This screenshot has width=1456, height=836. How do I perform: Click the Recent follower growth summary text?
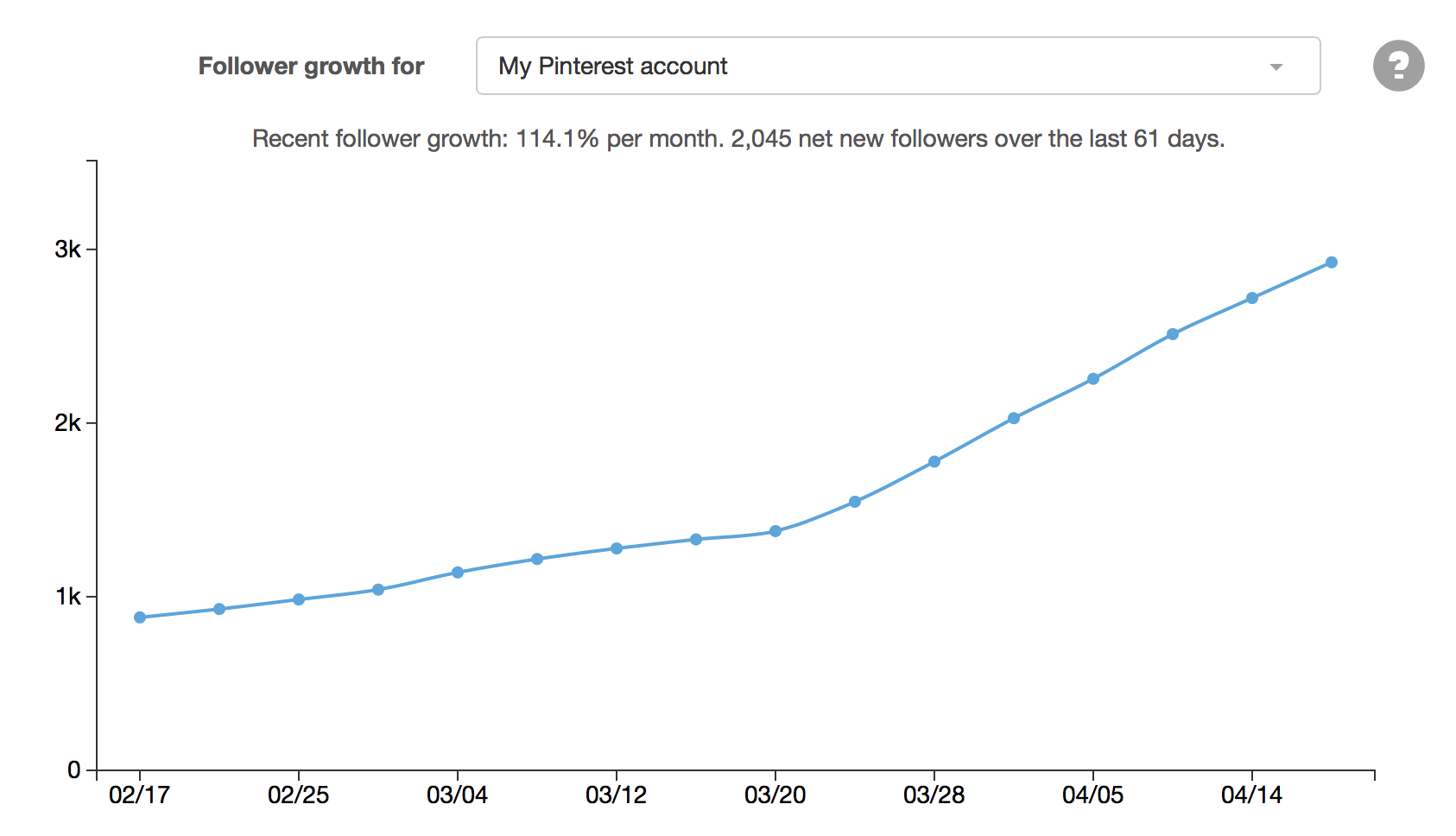[738, 139]
